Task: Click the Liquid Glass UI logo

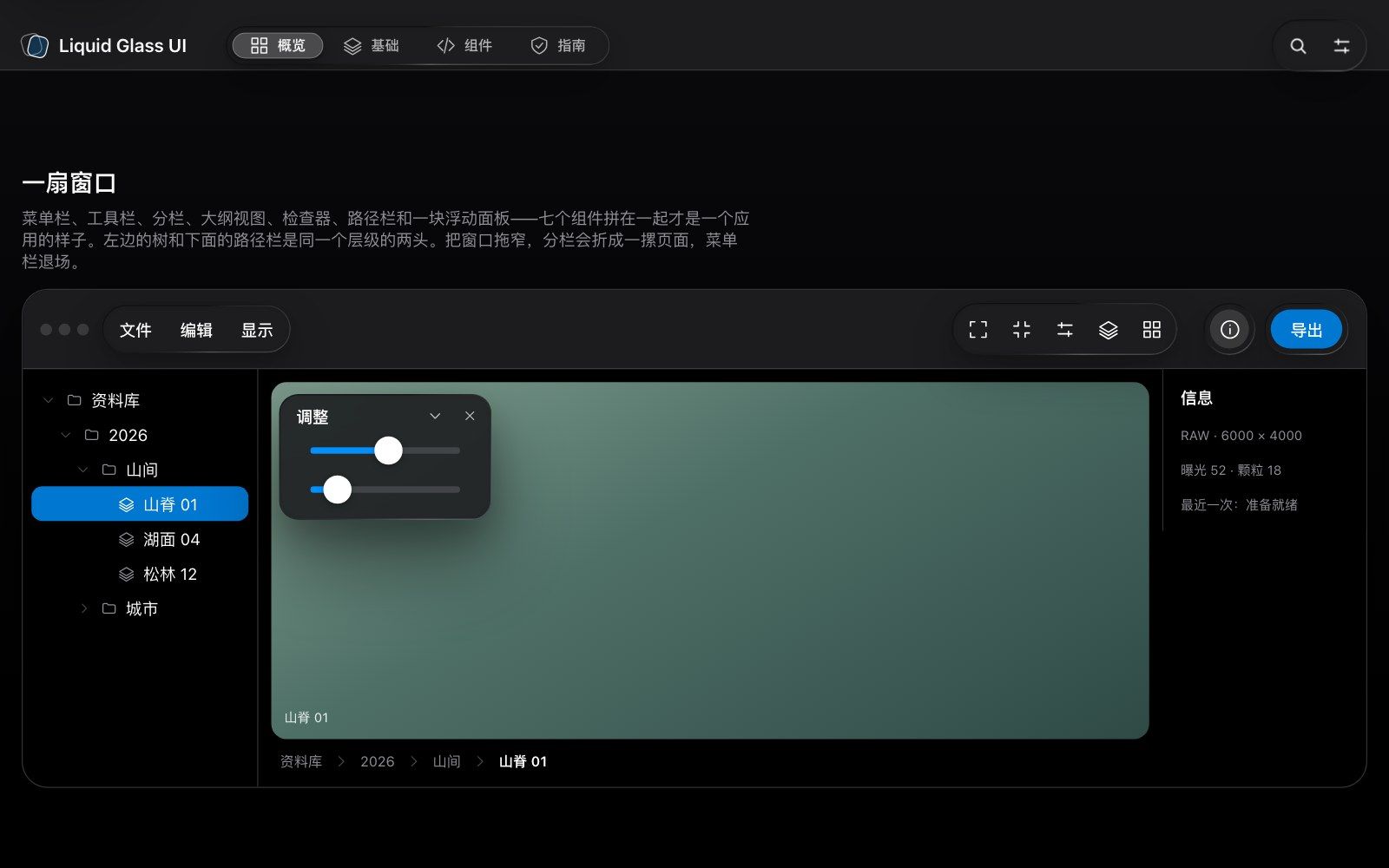Action: [x=104, y=46]
